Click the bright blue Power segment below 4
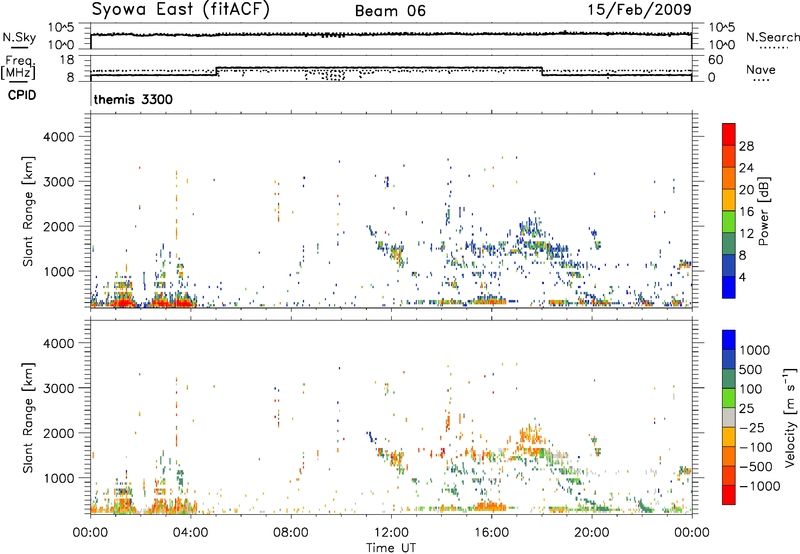Image resolution: width=800 pixels, height=554 pixels. (729, 287)
